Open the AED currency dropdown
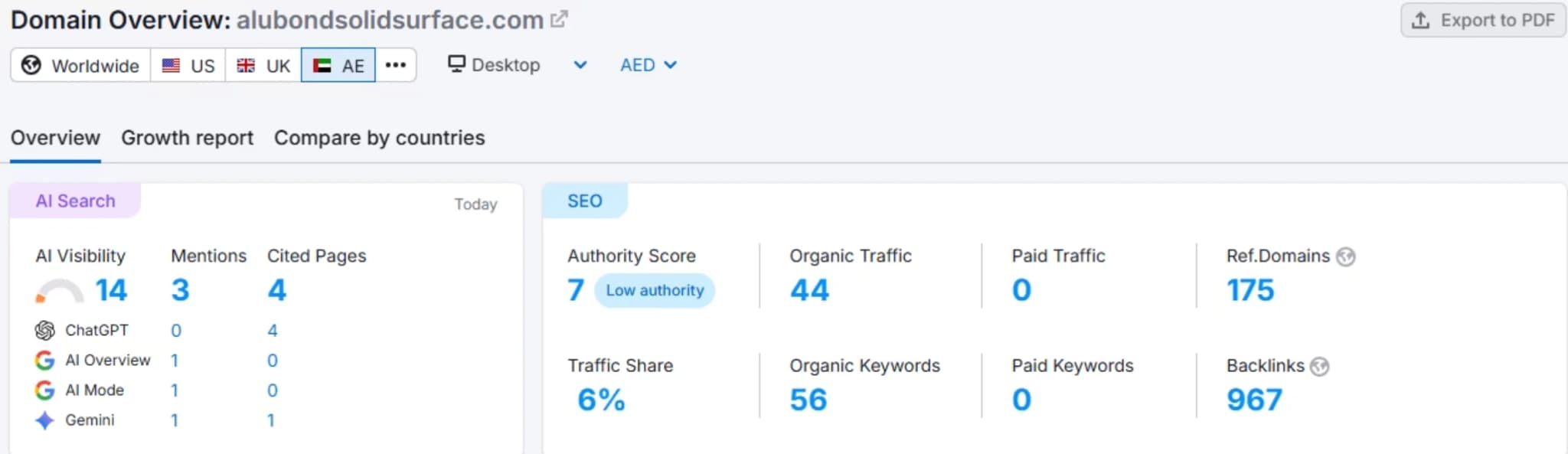 tap(648, 65)
